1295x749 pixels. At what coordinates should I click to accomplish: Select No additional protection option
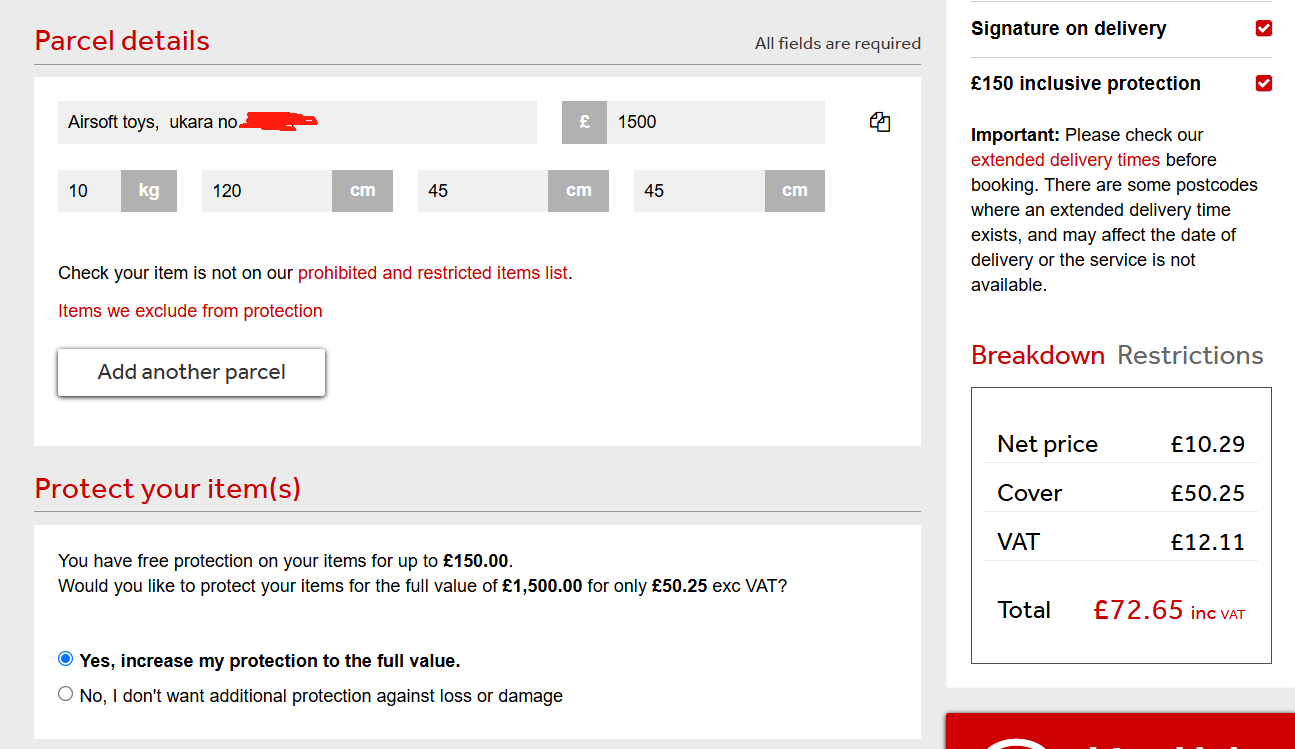coord(66,694)
